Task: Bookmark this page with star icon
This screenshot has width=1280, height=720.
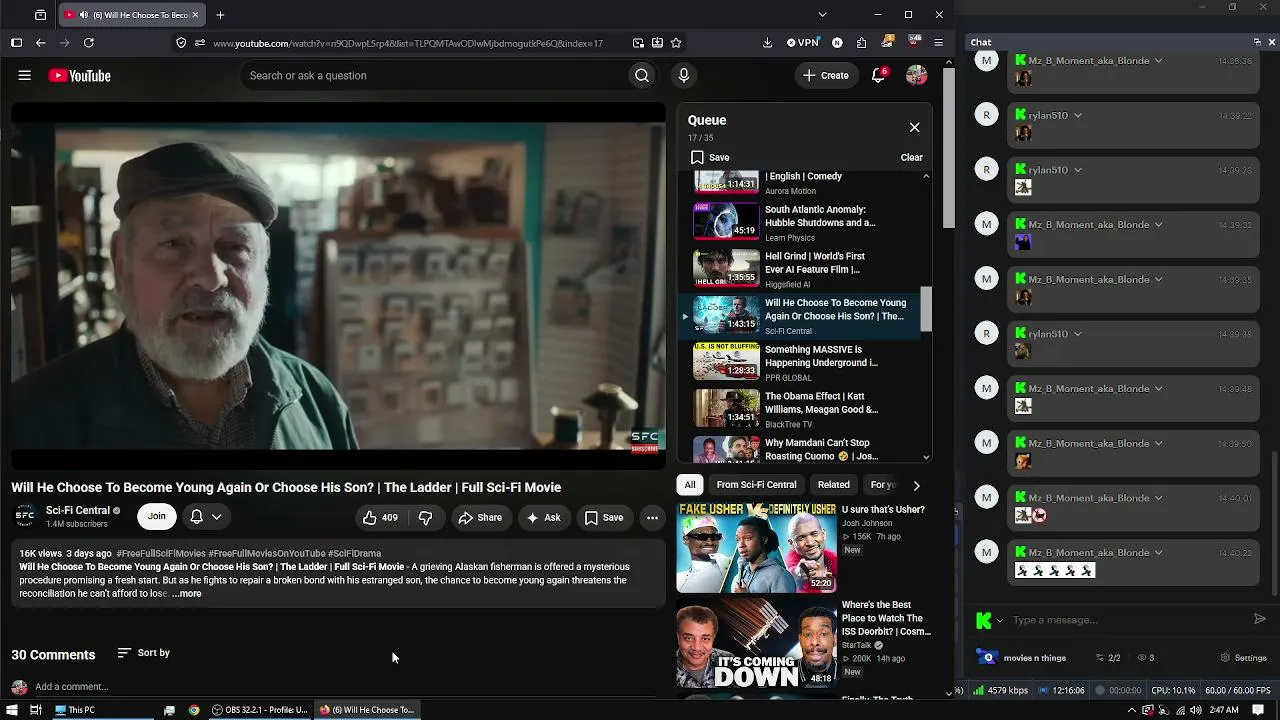Action: coord(676,43)
